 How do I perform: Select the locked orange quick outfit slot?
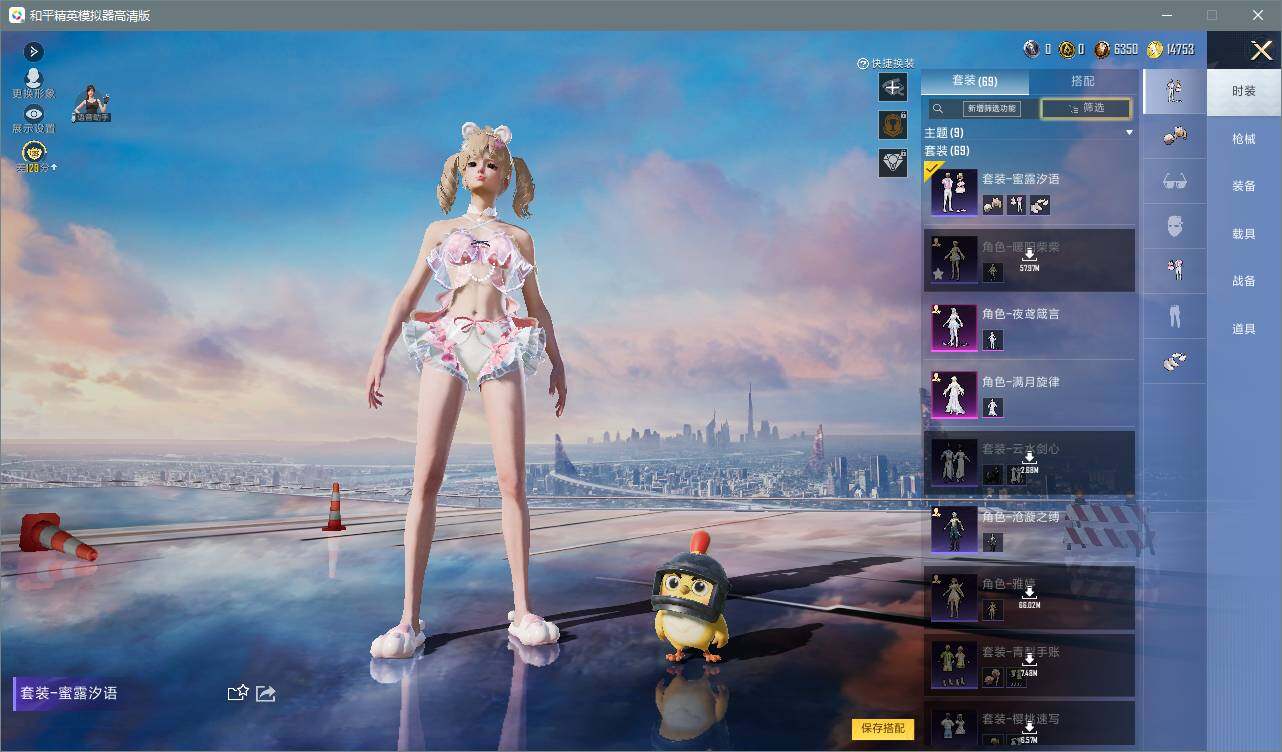pyautogui.click(x=893, y=125)
